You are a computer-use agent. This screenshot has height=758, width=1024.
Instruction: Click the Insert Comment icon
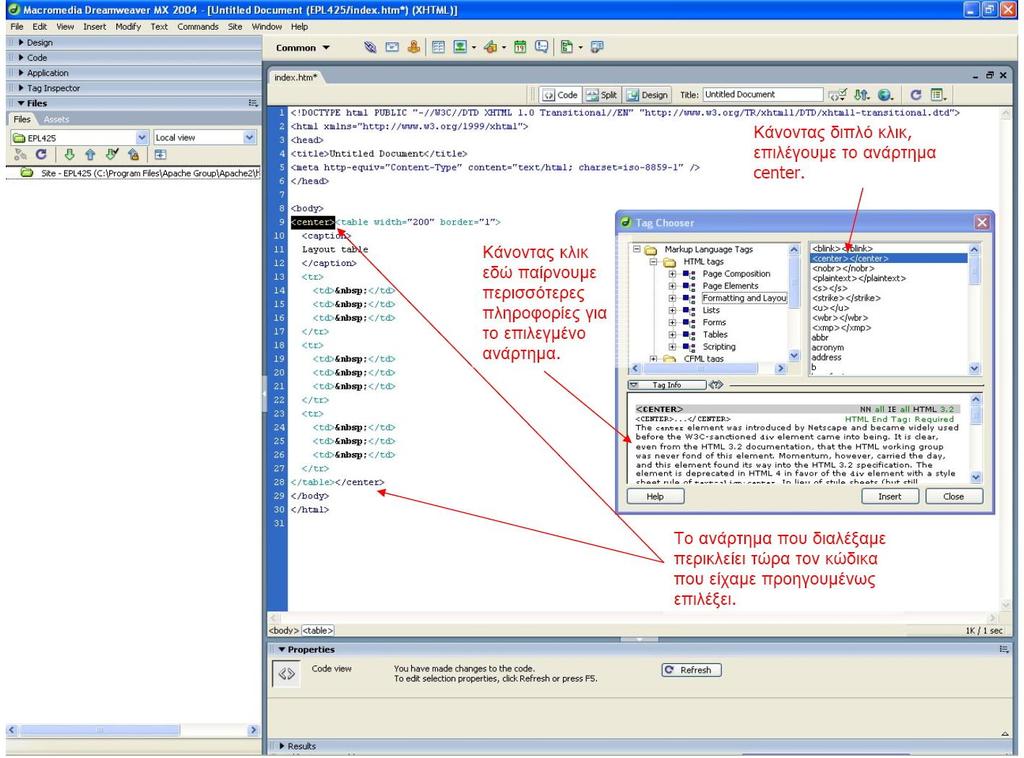tap(541, 47)
